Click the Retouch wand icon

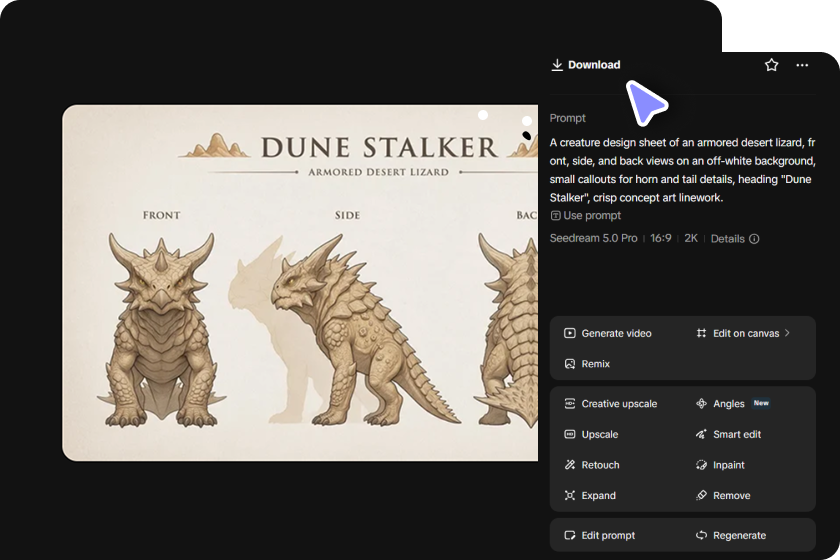569,465
